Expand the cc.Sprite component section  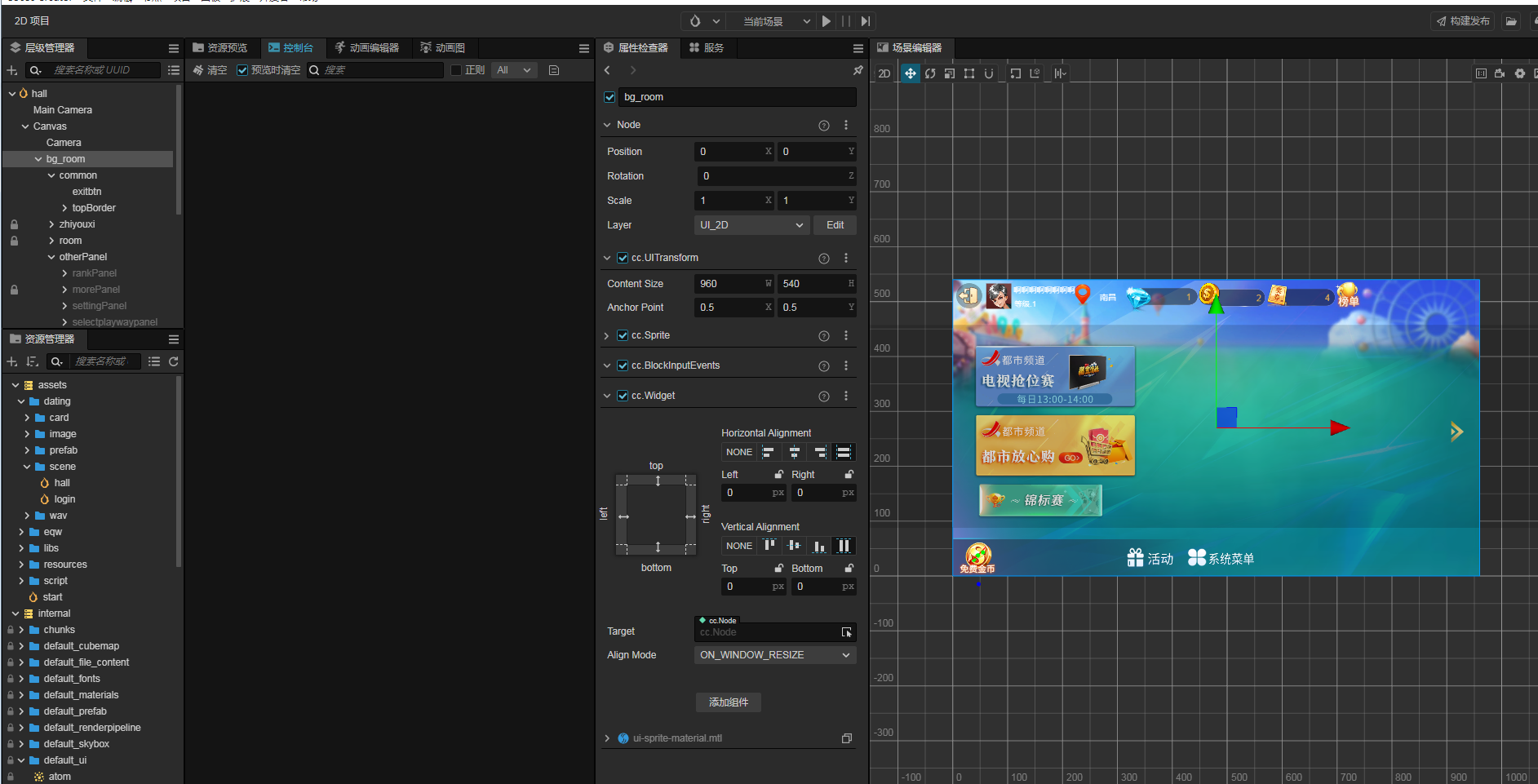coord(606,336)
